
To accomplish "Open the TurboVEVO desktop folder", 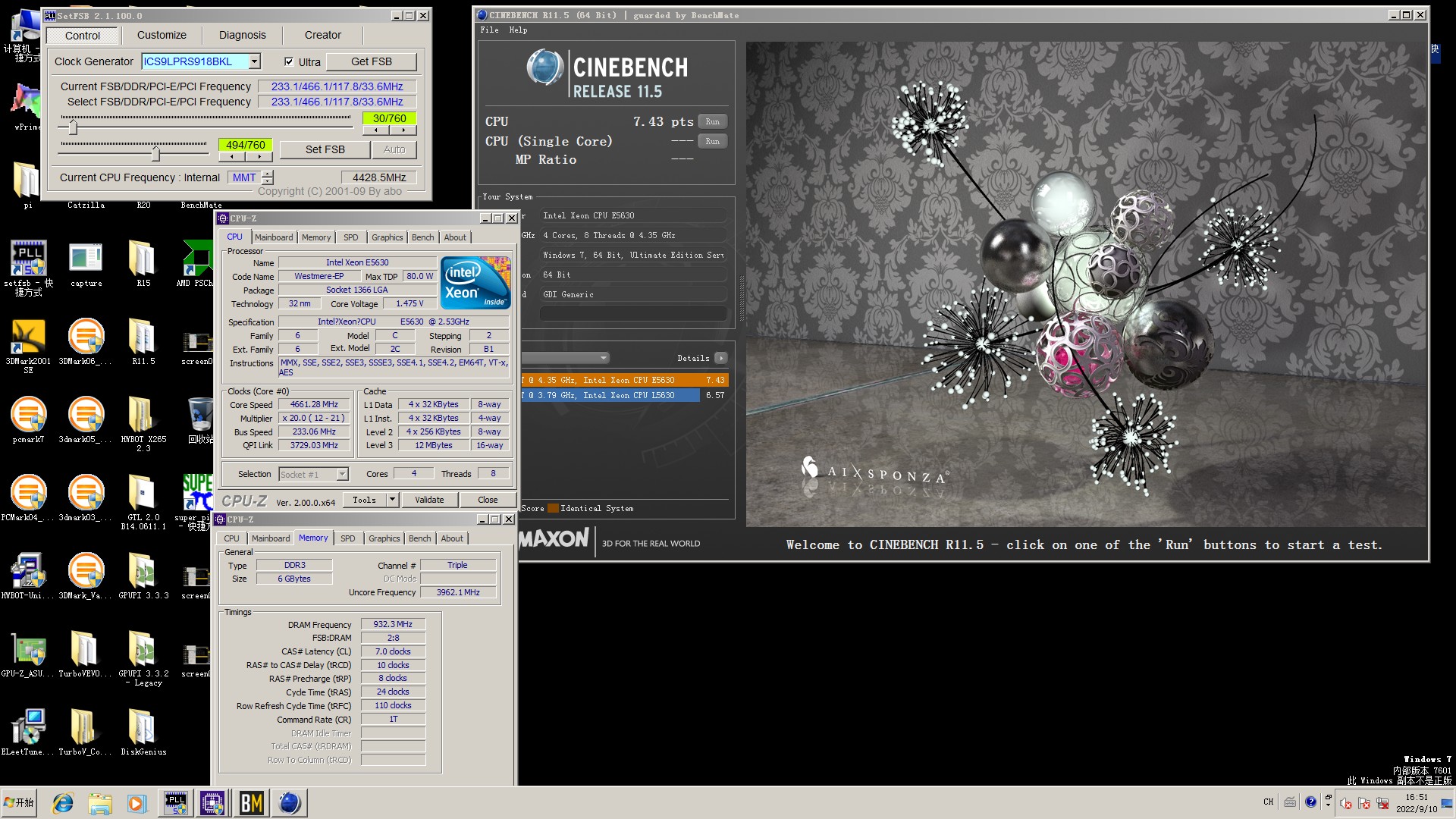I will pyautogui.click(x=83, y=654).
